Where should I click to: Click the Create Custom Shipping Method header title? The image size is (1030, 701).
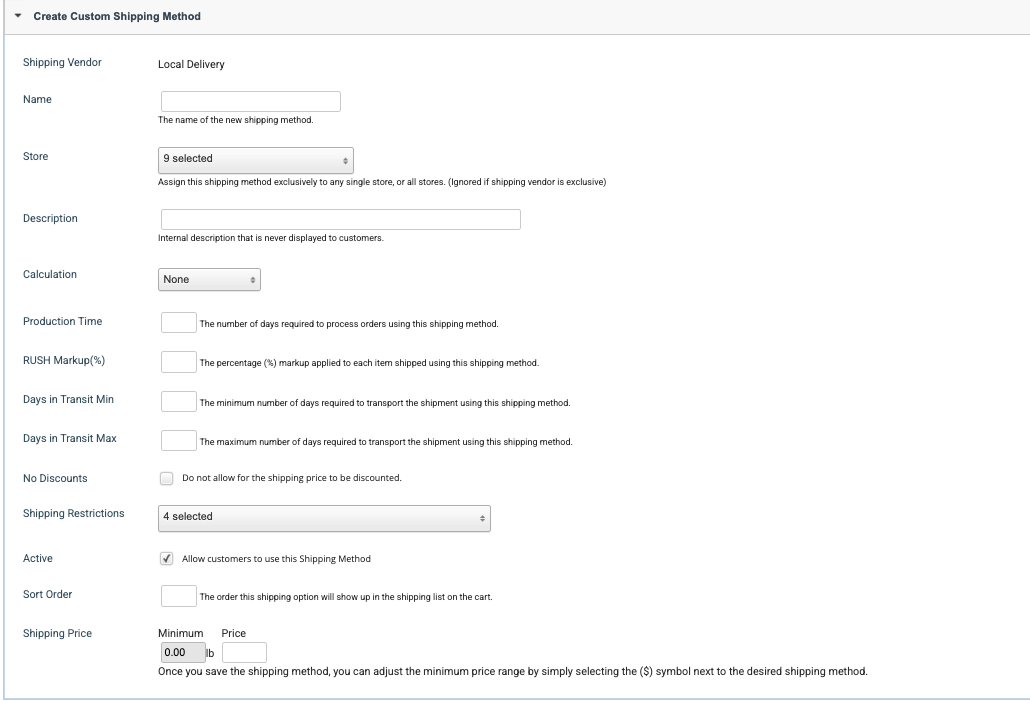point(117,16)
